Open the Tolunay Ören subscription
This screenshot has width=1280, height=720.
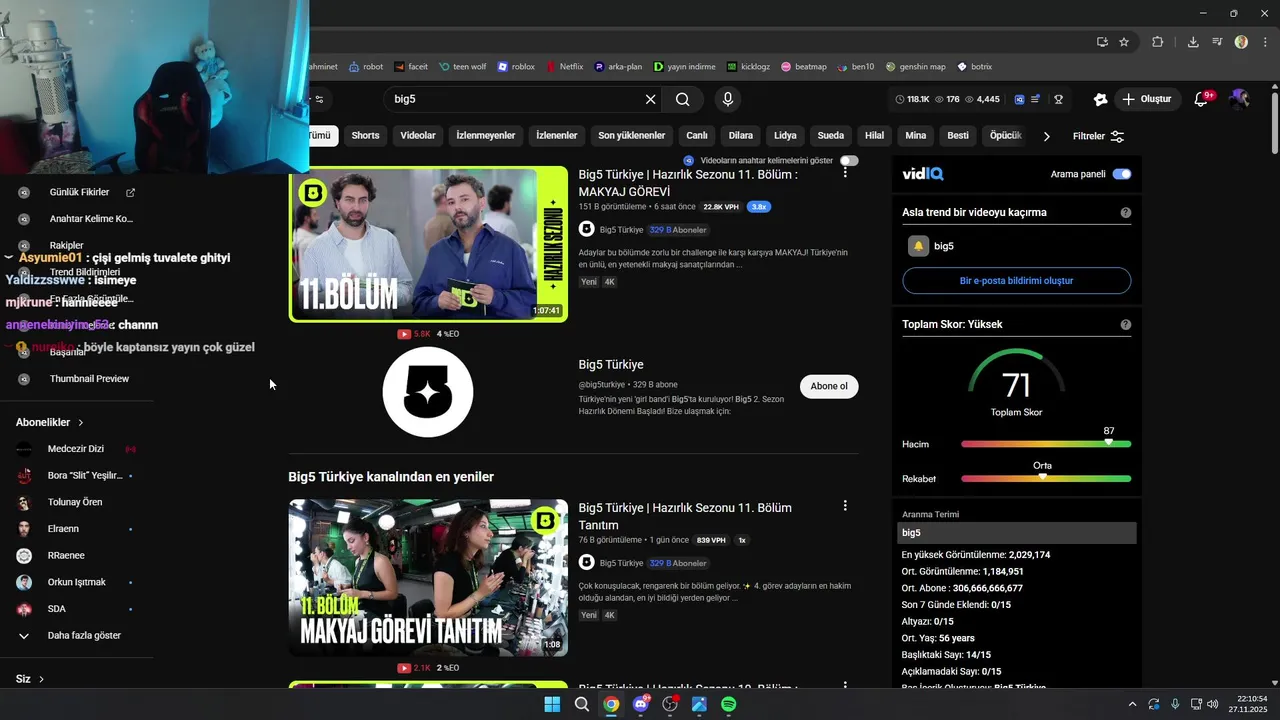pyautogui.click(x=77, y=502)
